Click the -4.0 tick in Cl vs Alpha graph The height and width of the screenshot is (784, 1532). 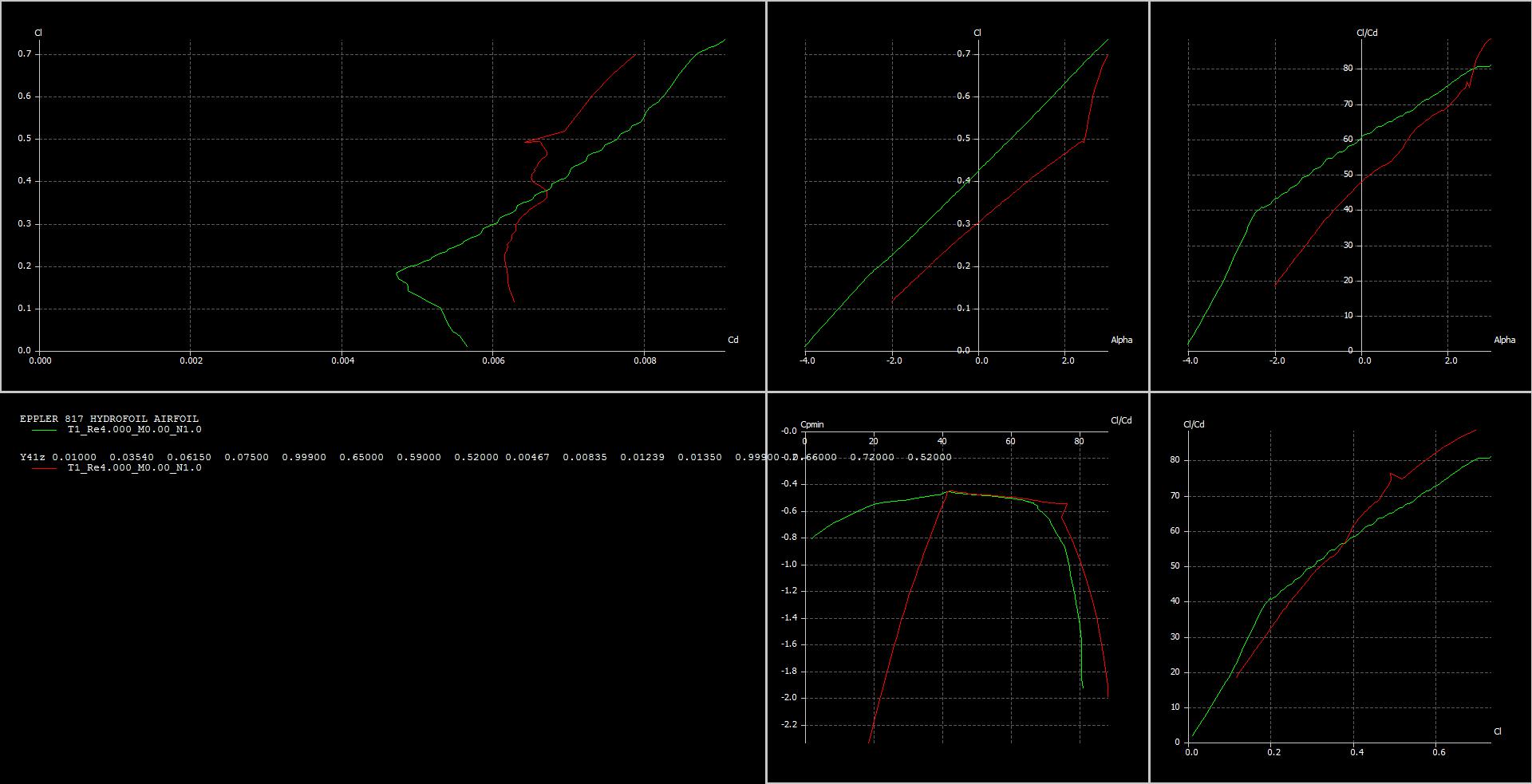click(x=807, y=360)
